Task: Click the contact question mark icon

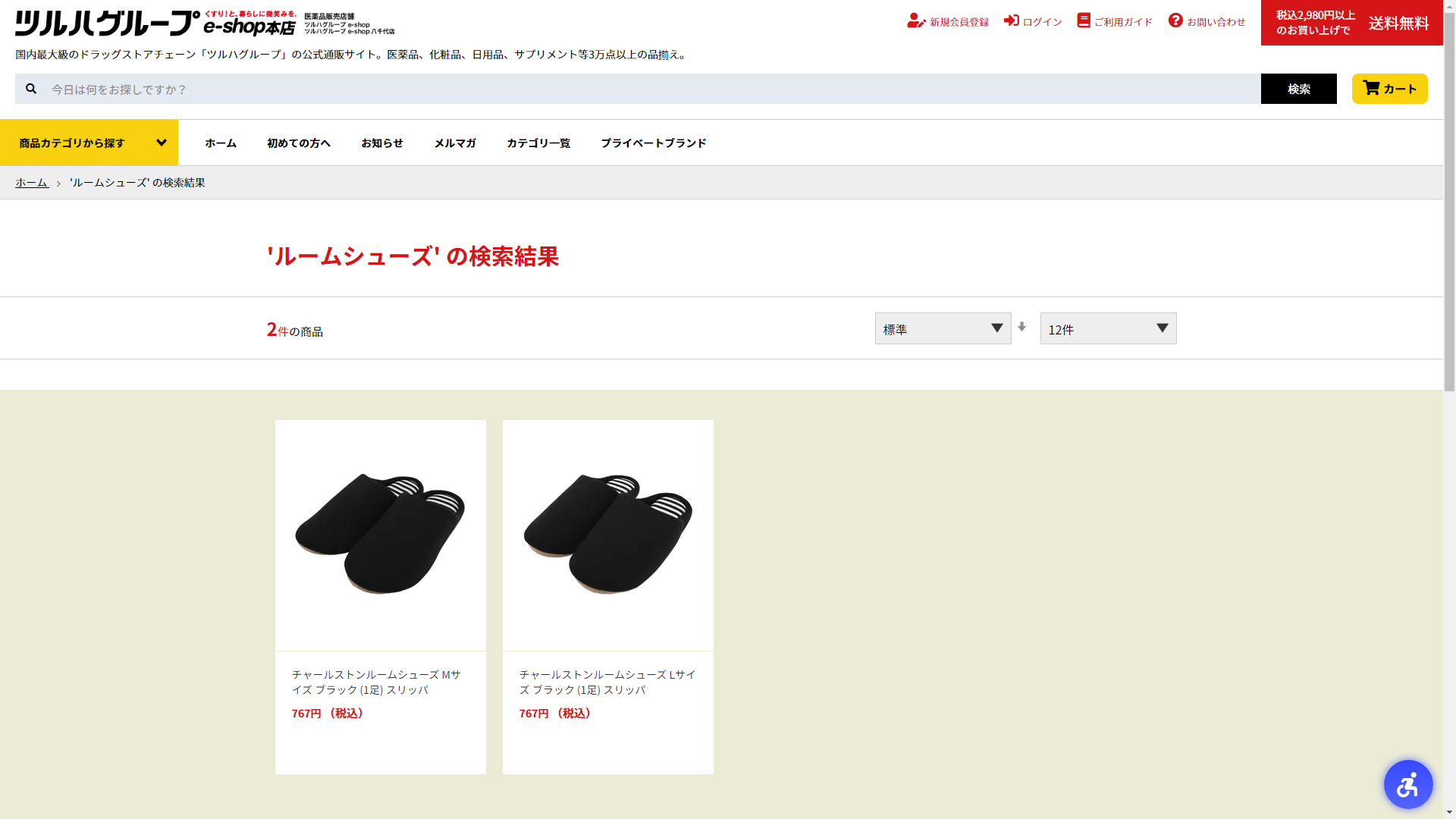Action: point(1175,20)
